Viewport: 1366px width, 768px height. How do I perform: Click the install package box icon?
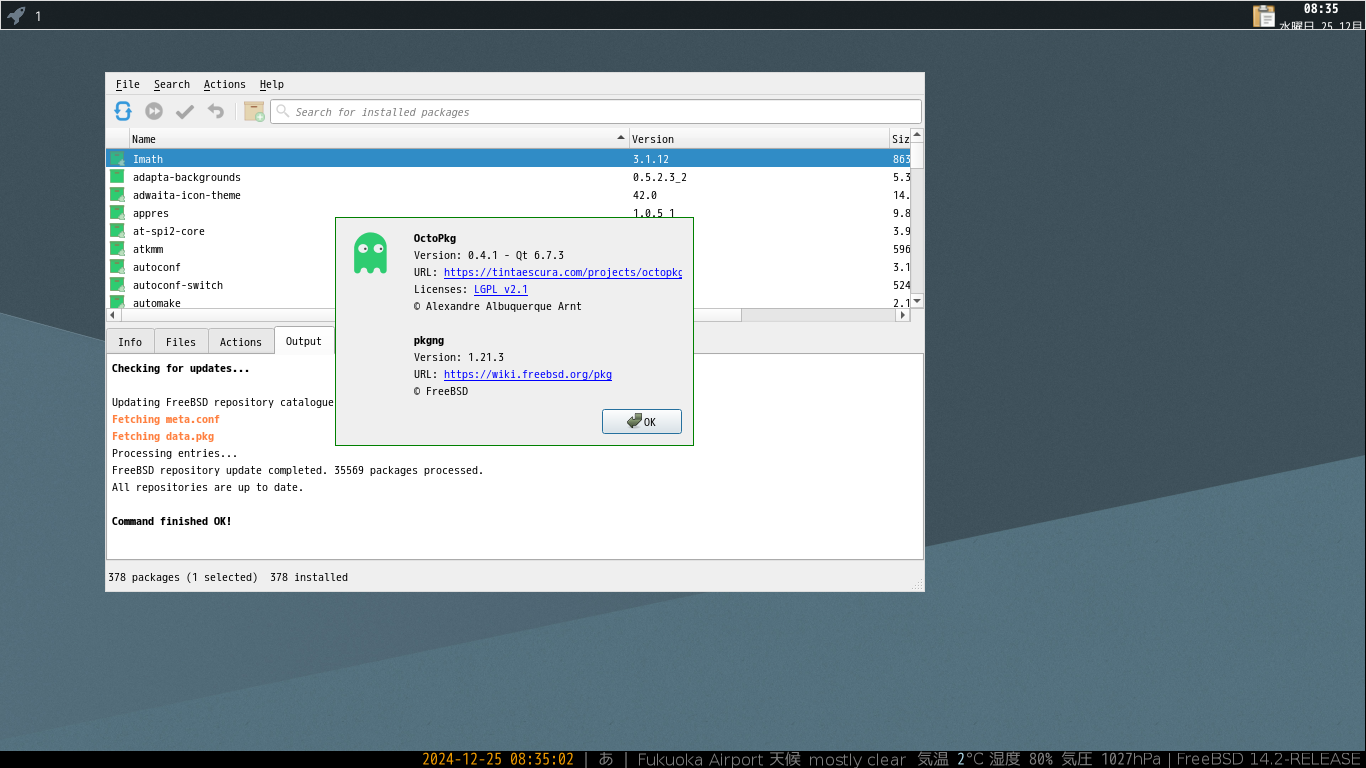254,111
